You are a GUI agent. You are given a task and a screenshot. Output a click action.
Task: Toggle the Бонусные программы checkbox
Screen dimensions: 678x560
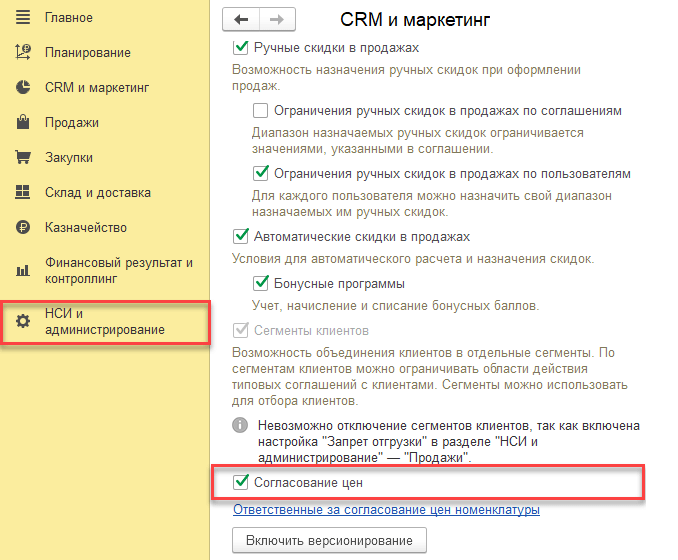pyautogui.click(x=262, y=283)
